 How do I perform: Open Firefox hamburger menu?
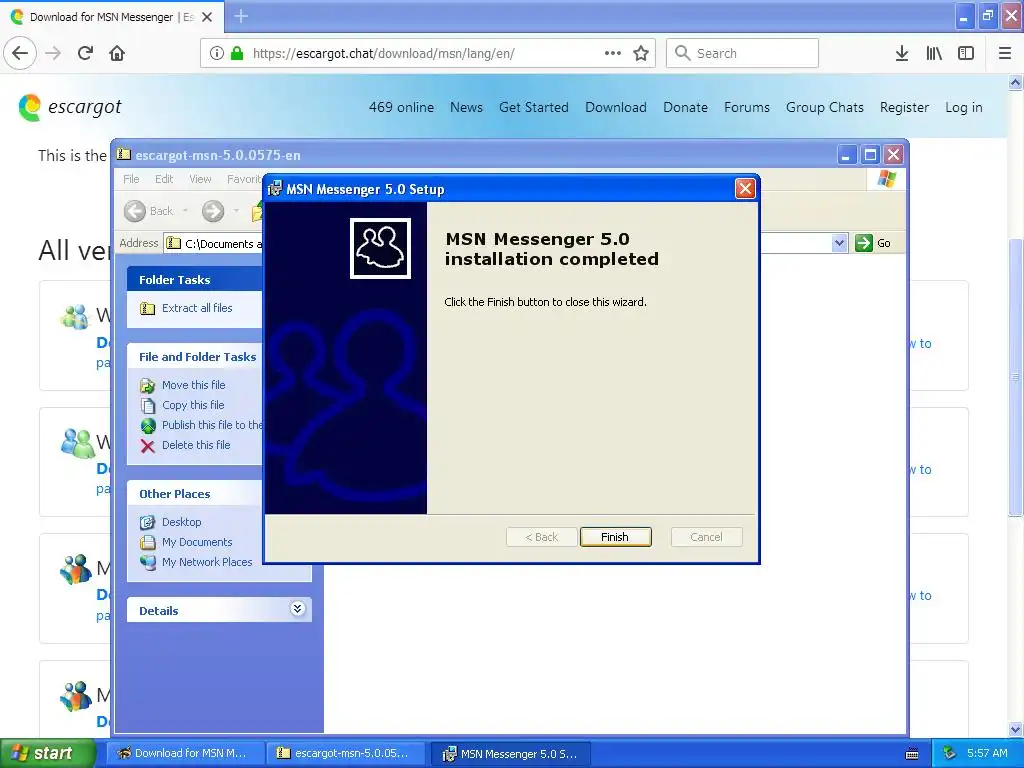[x=1005, y=53]
